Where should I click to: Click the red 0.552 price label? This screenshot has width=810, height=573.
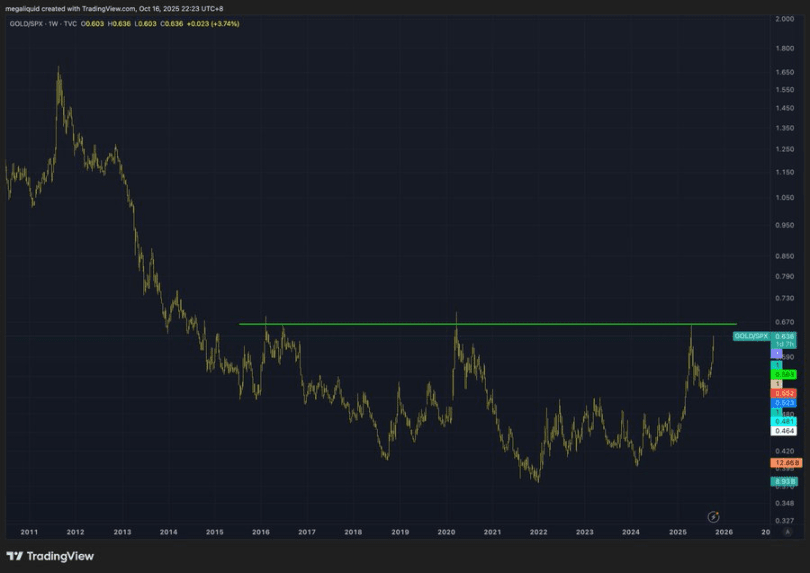click(784, 394)
